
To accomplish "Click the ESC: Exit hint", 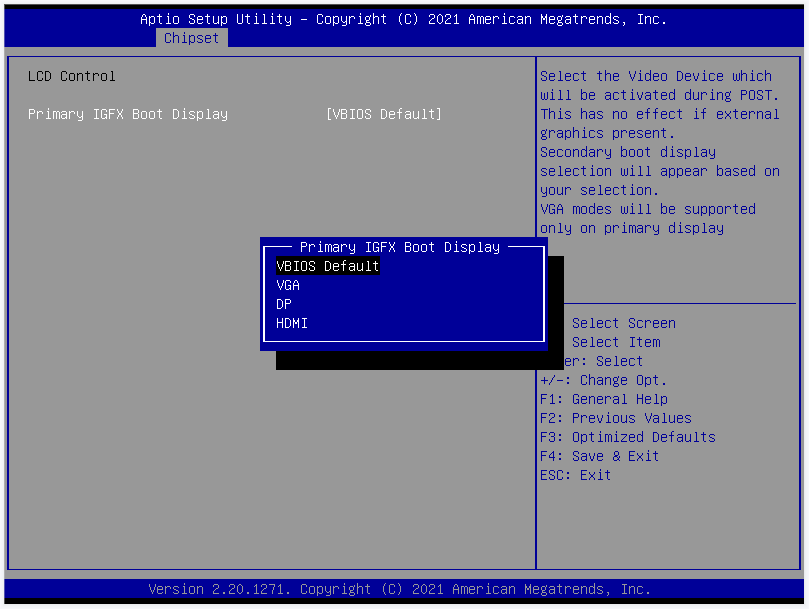I will coord(575,475).
